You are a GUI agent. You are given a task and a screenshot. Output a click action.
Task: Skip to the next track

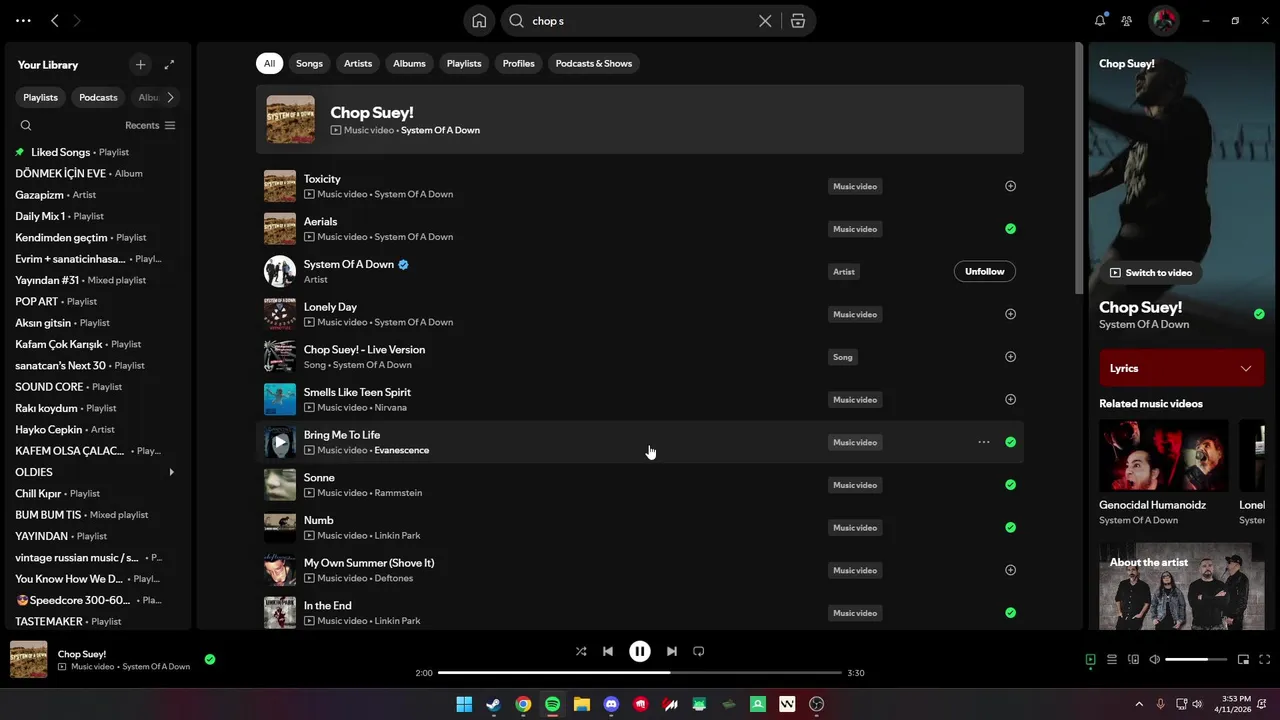(x=672, y=651)
